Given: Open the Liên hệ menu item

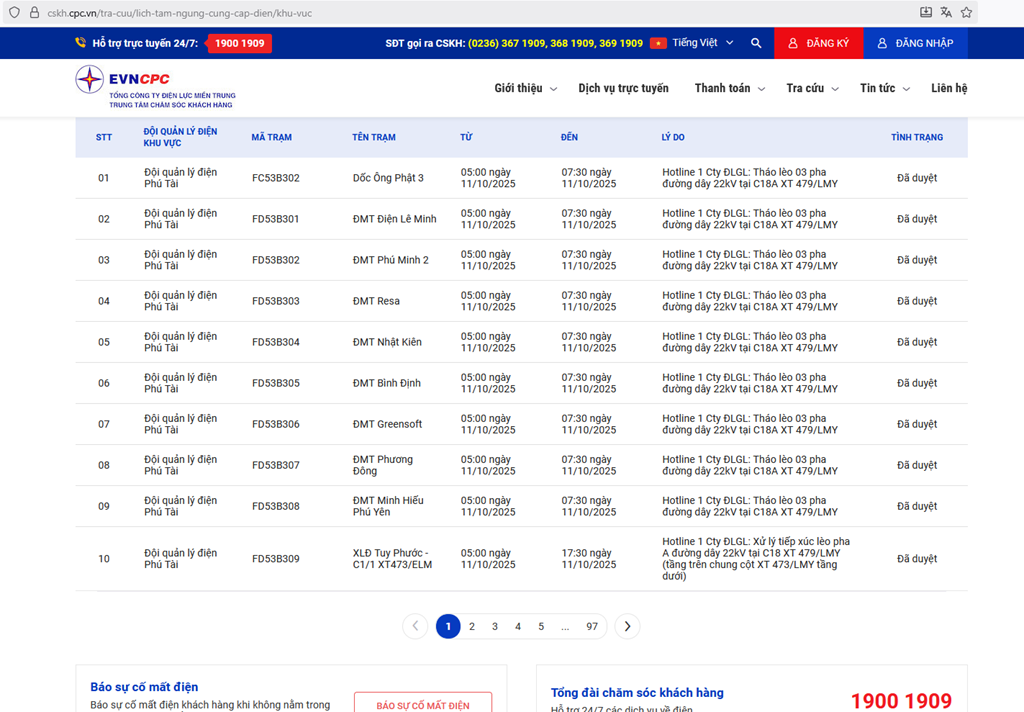Looking at the screenshot, I should (948, 88).
